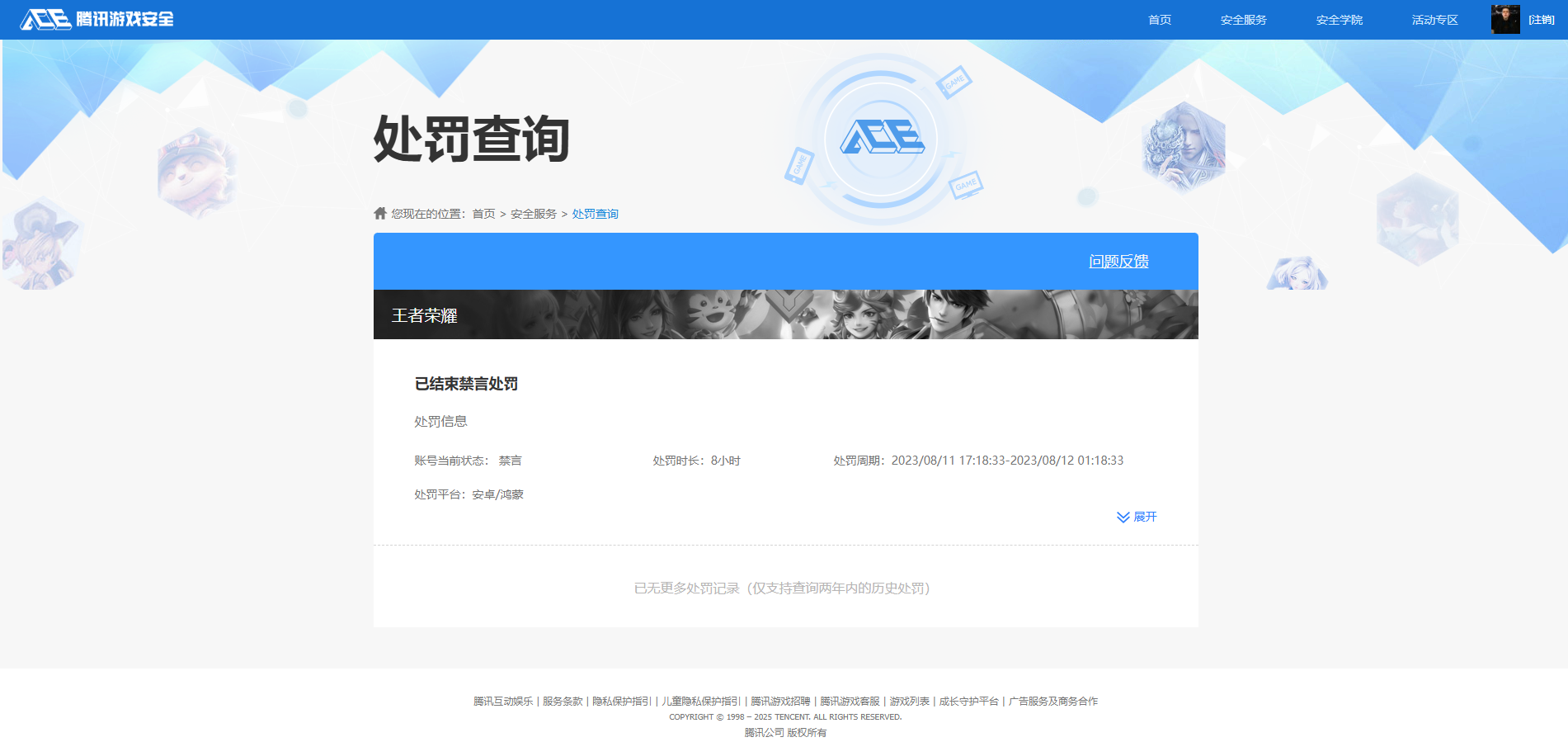Expand punishment details with 展开
Screen dimensions: 1568x742
pos(1137,517)
